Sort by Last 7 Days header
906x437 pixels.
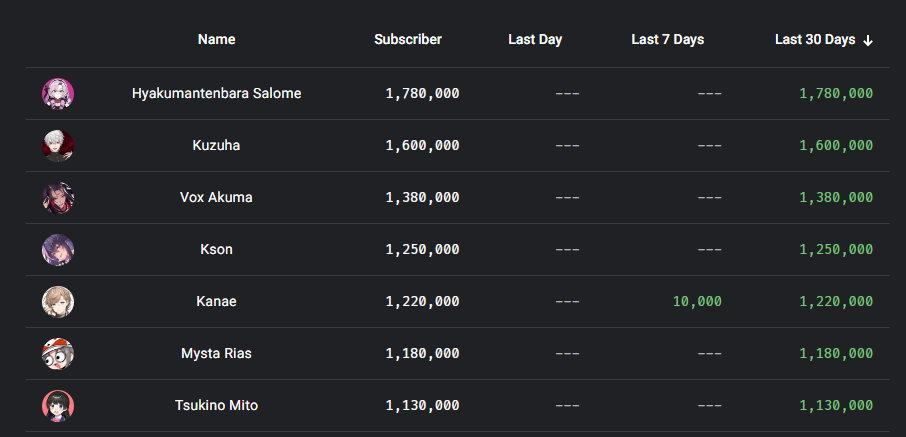[x=668, y=40]
